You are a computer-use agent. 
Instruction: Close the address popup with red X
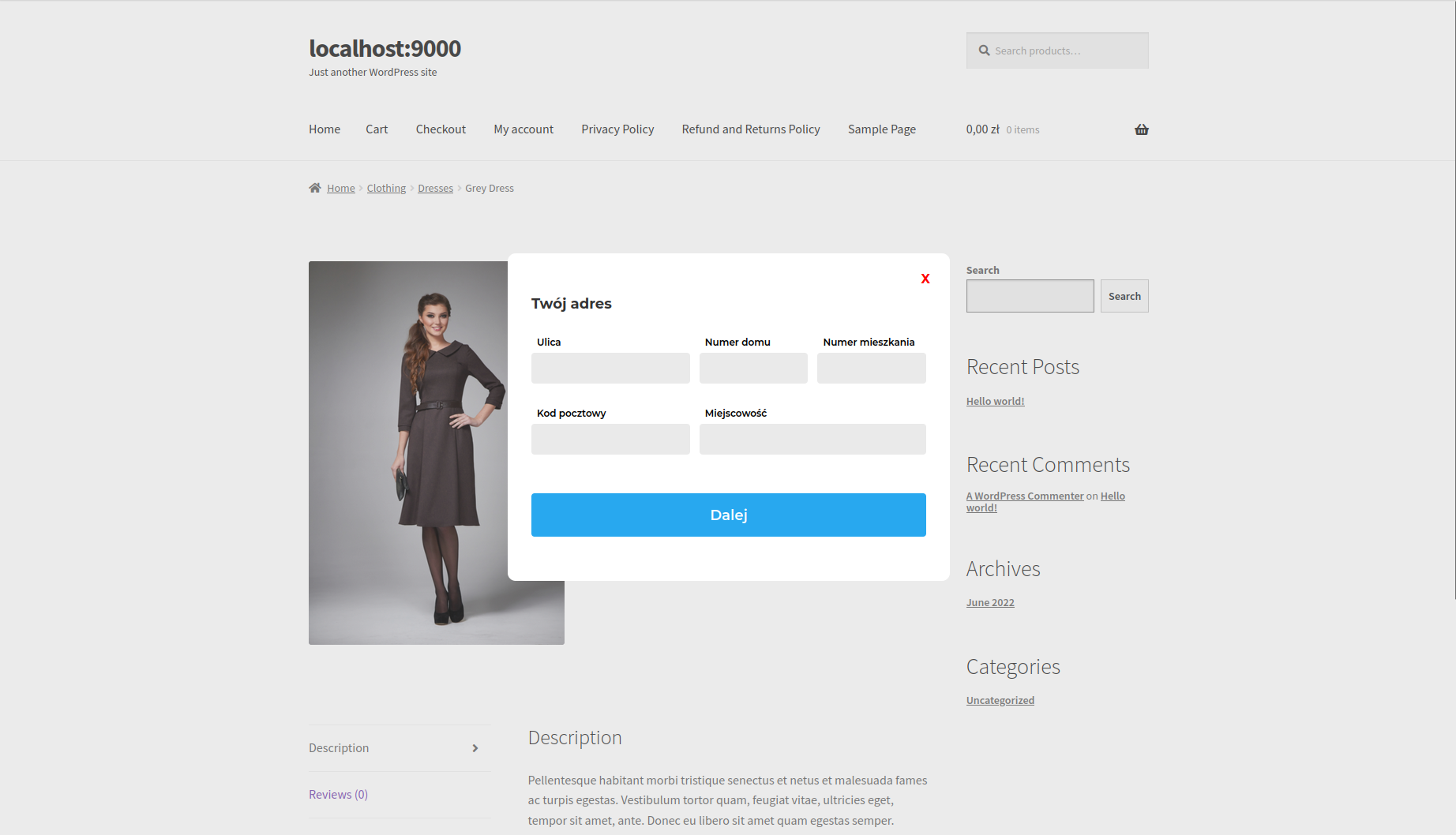click(925, 279)
